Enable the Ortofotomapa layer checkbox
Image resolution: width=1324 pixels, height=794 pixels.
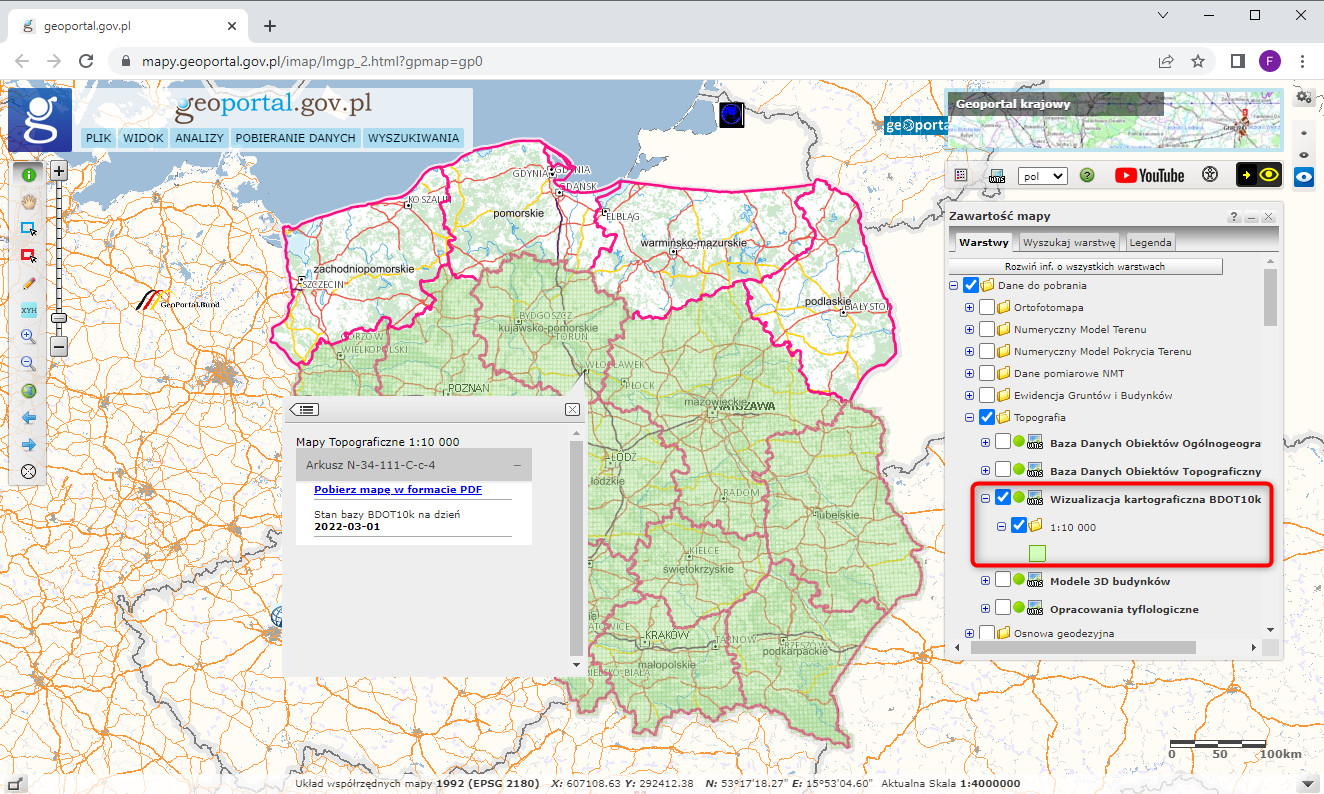[987, 307]
